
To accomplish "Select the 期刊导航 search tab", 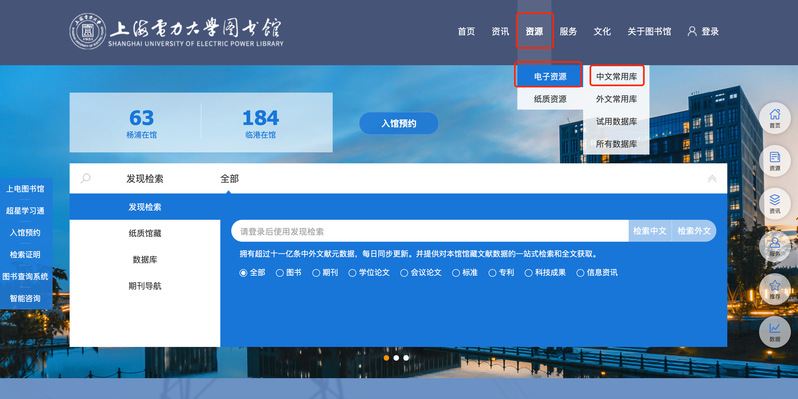I will tap(145, 286).
